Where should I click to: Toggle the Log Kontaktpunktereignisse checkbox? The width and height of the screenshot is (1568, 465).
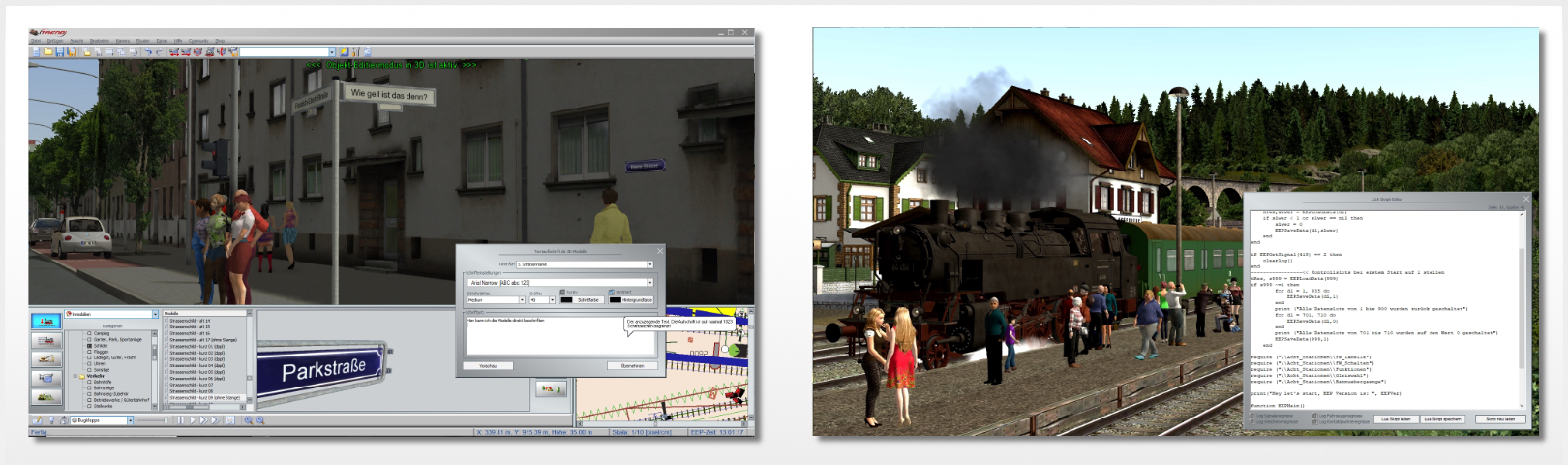pos(1314,422)
